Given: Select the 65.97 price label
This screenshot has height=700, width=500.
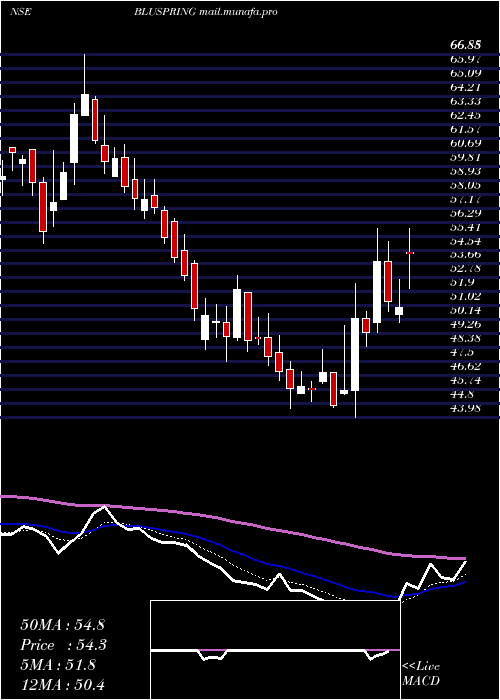Looking at the screenshot, I should click(466, 59).
